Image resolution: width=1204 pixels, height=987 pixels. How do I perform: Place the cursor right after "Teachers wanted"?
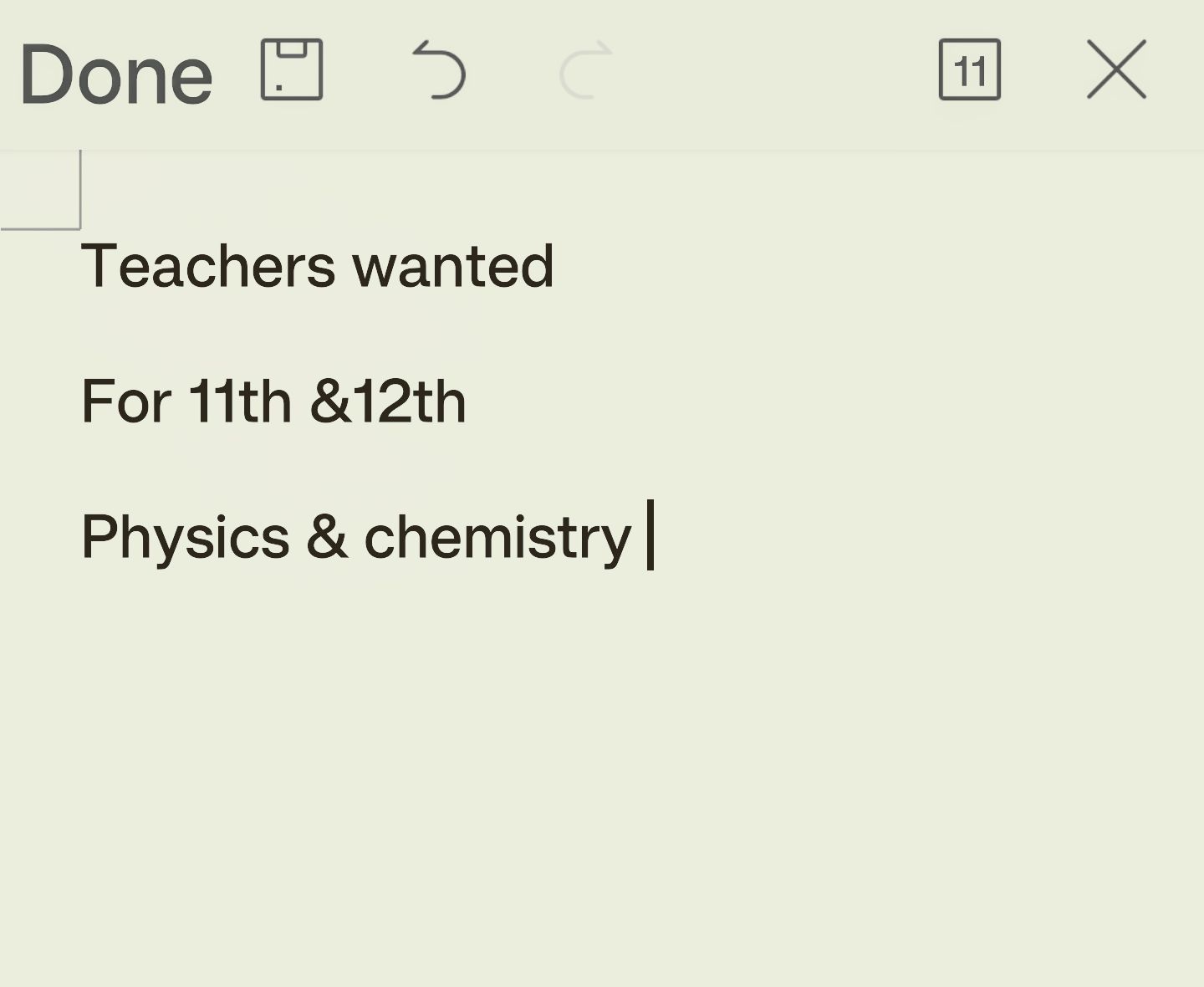click(556, 267)
